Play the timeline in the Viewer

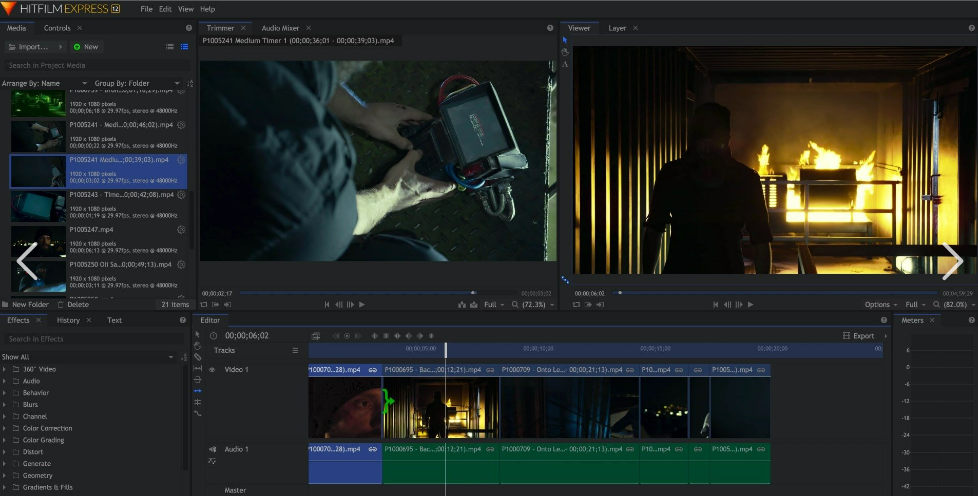pyautogui.click(x=750, y=304)
